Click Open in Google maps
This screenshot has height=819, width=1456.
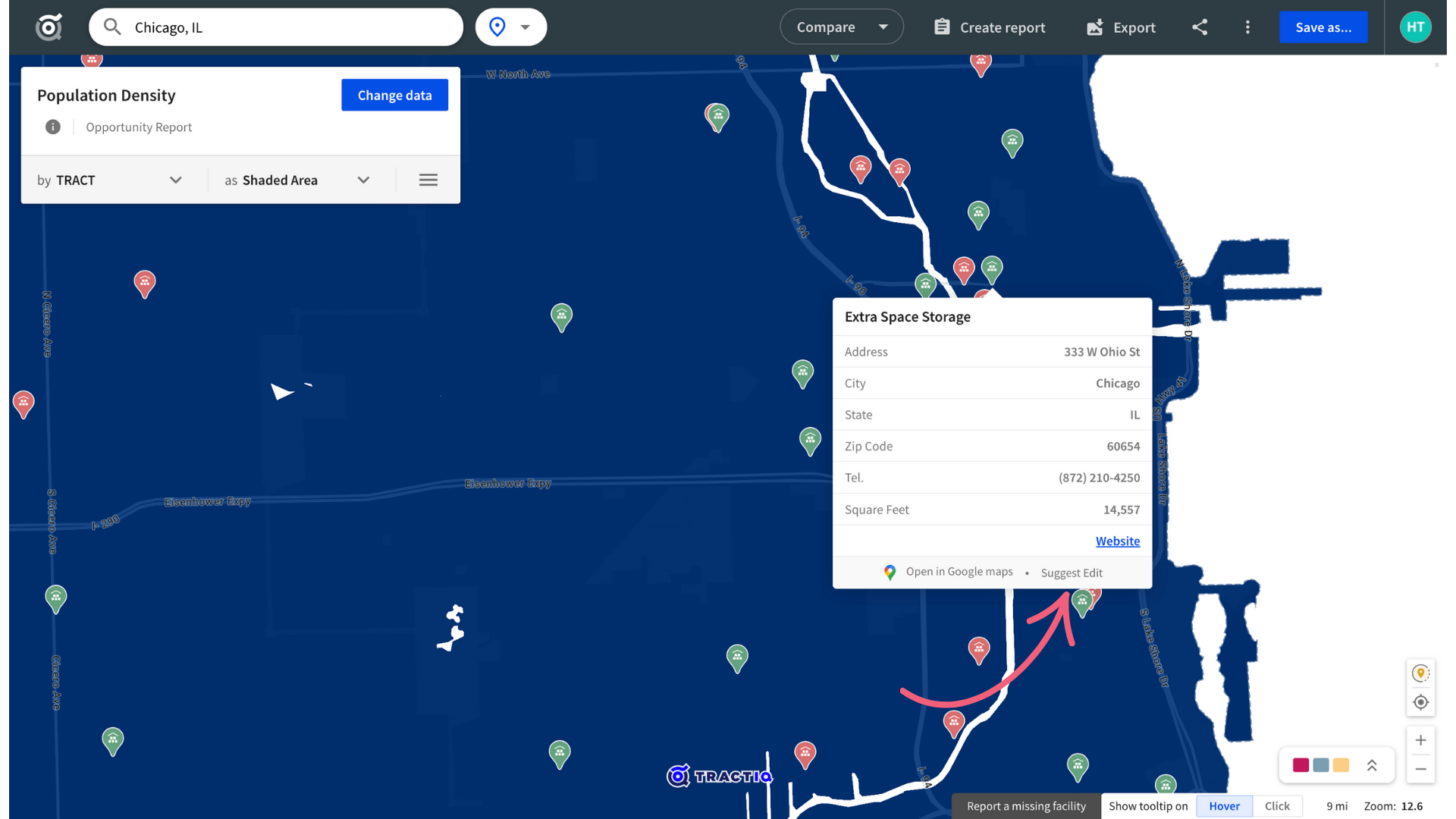(x=949, y=572)
